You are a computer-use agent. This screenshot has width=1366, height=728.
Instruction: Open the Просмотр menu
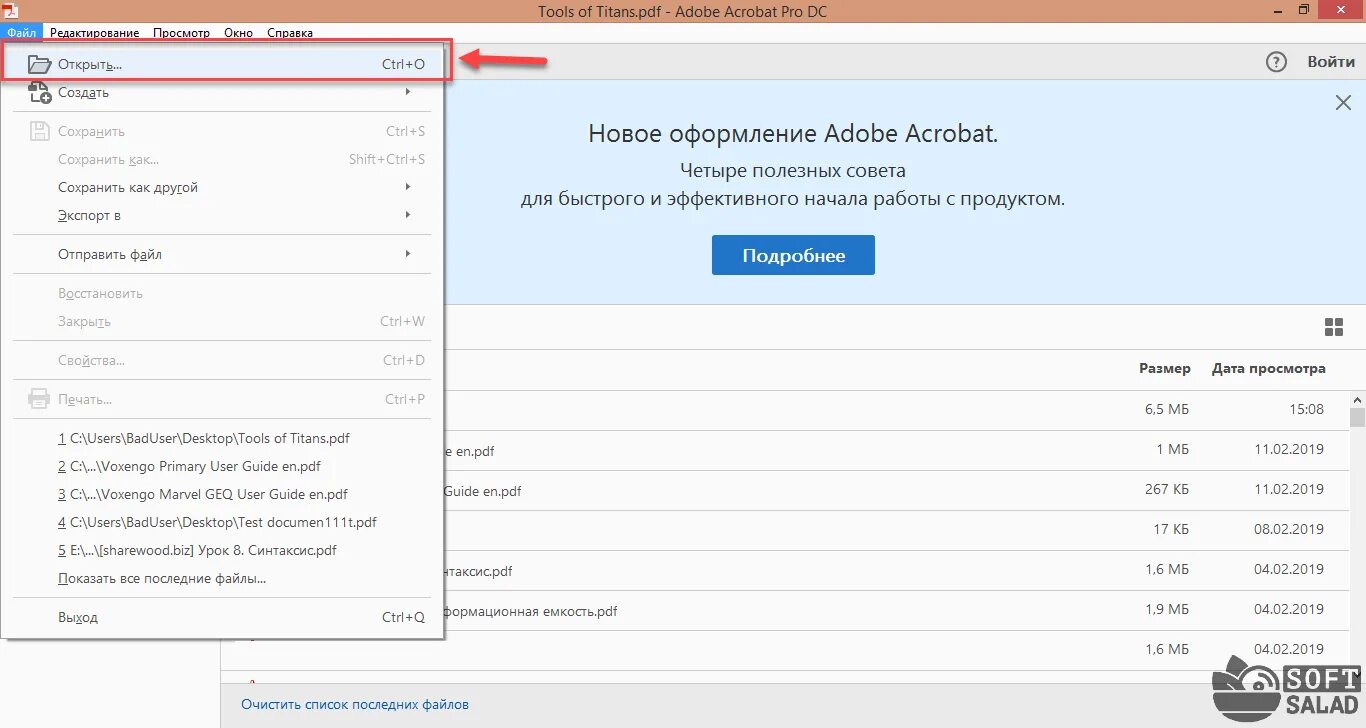[181, 32]
